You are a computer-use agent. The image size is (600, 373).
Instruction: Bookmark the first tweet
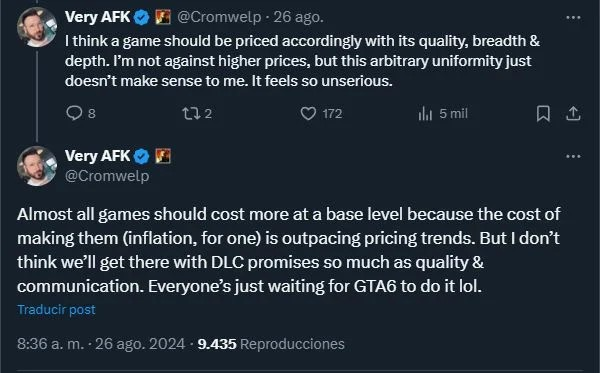543,114
